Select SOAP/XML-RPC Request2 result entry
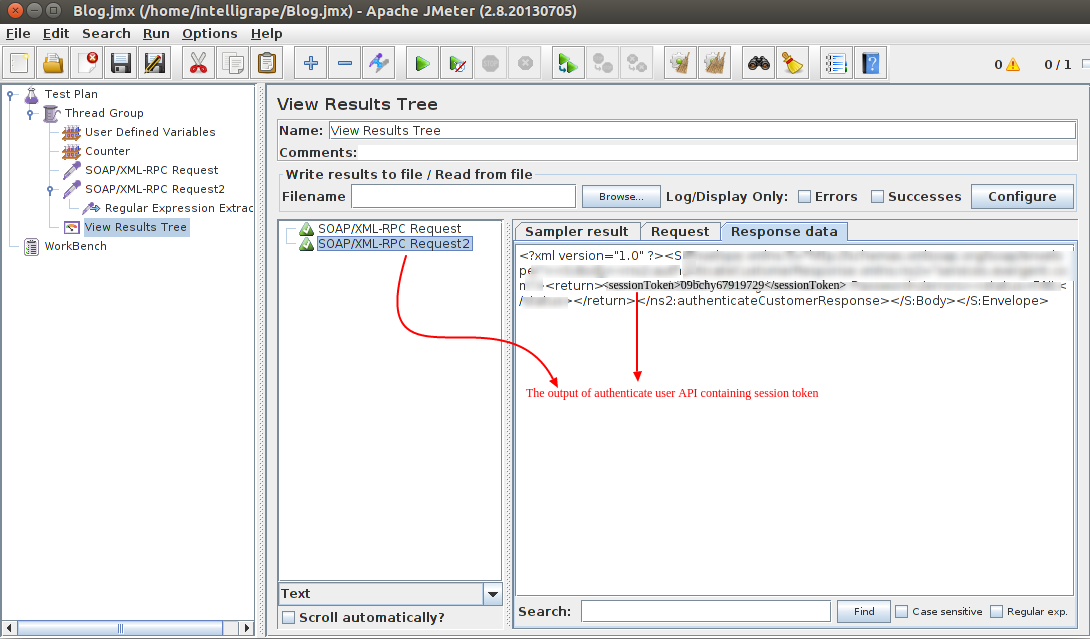1090x639 pixels. tap(394, 243)
